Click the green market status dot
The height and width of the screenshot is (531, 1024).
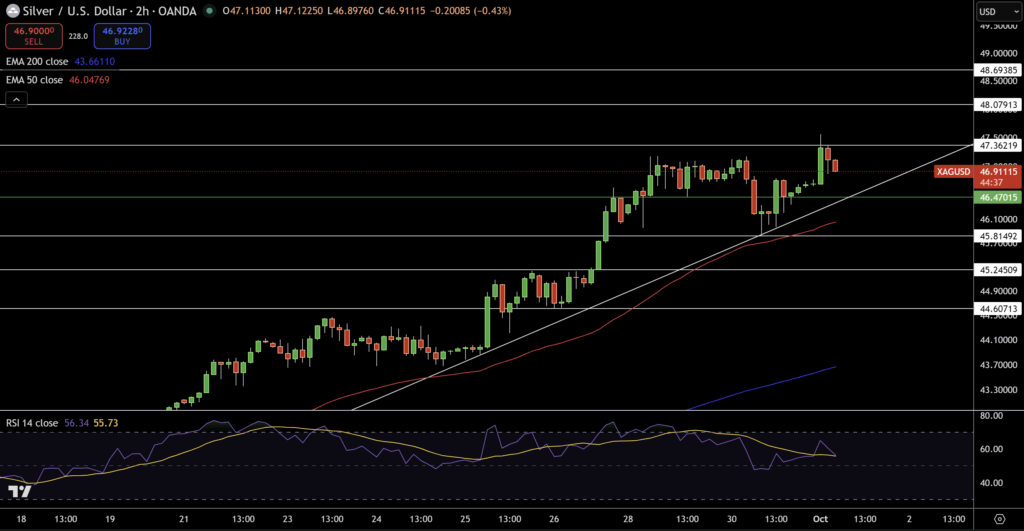click(209, 11)
